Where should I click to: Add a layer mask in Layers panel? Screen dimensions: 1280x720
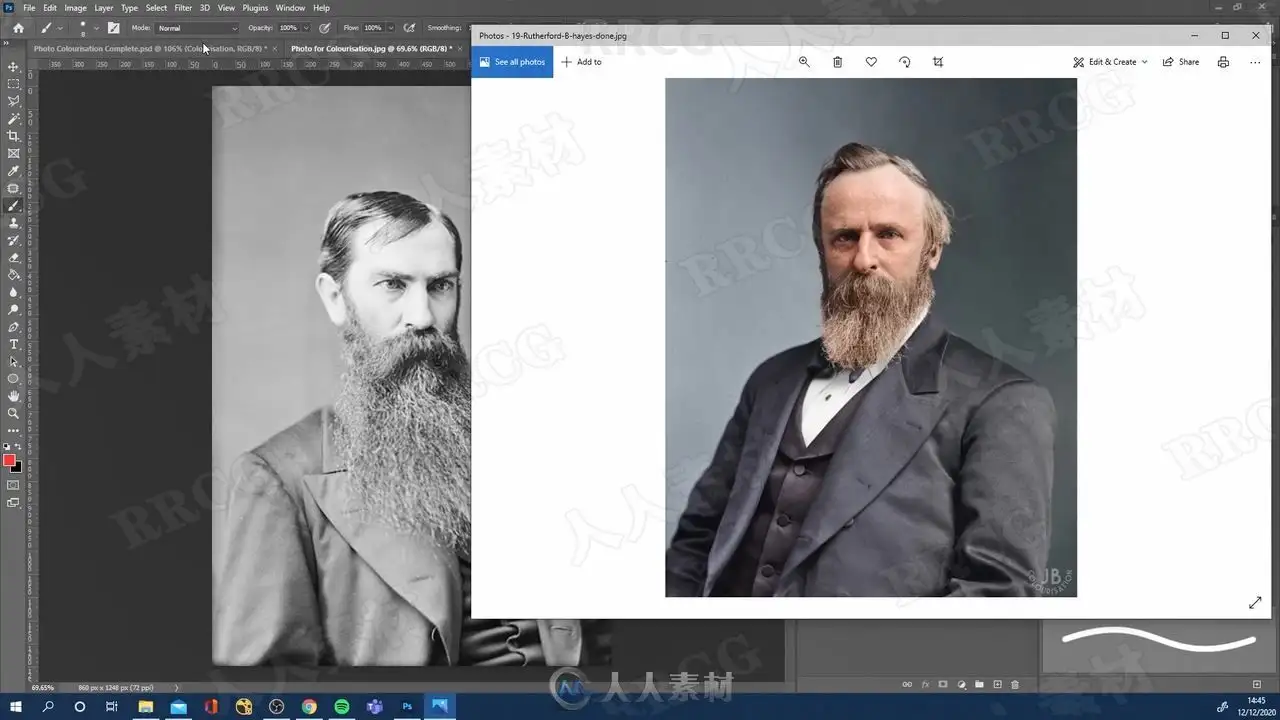(943, 685)
